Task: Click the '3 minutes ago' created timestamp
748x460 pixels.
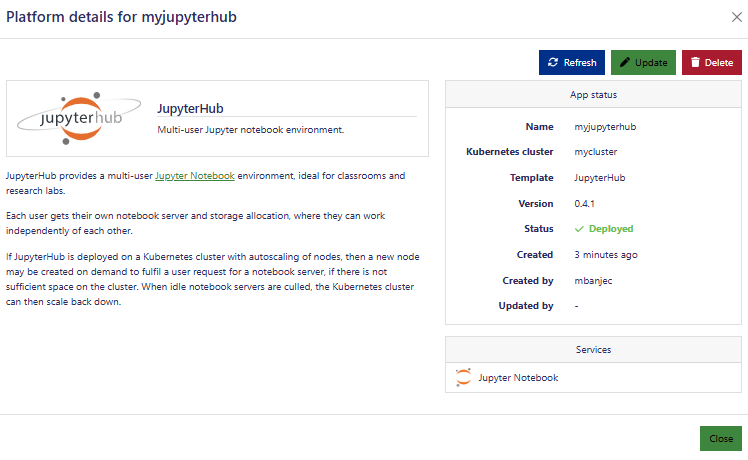Action: 606,255
